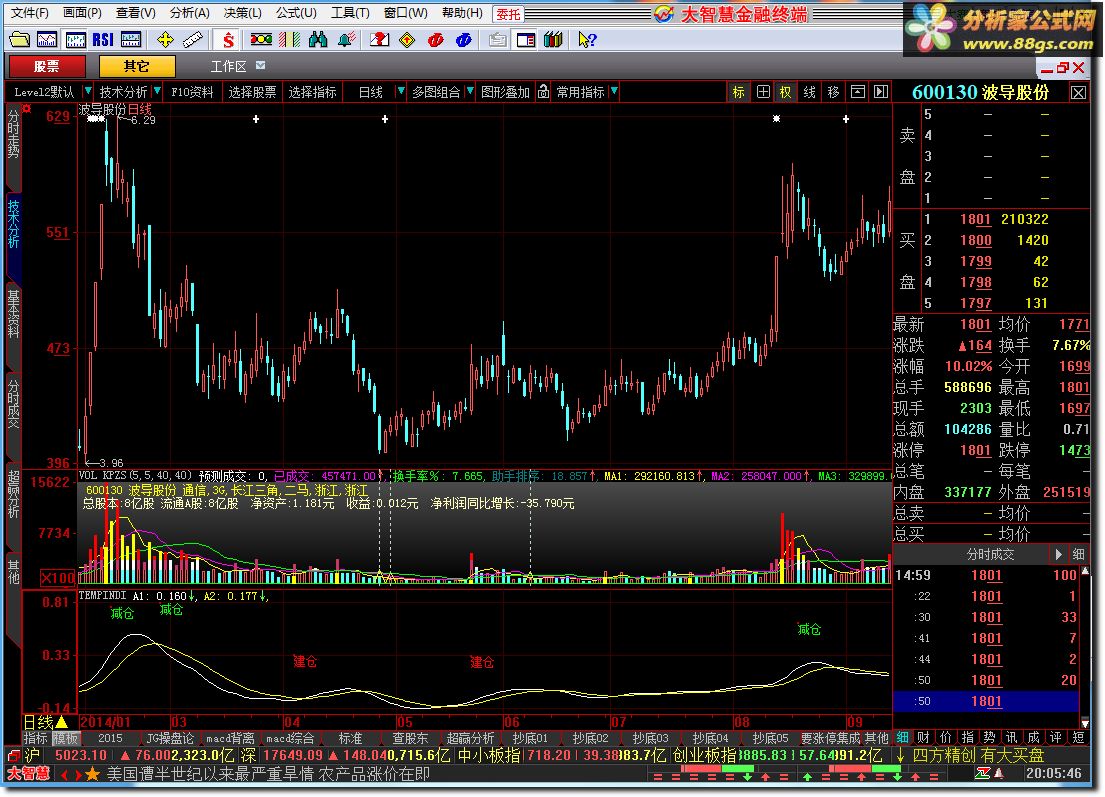Click the 日线 period label at chart bottom

click(38, 722)
